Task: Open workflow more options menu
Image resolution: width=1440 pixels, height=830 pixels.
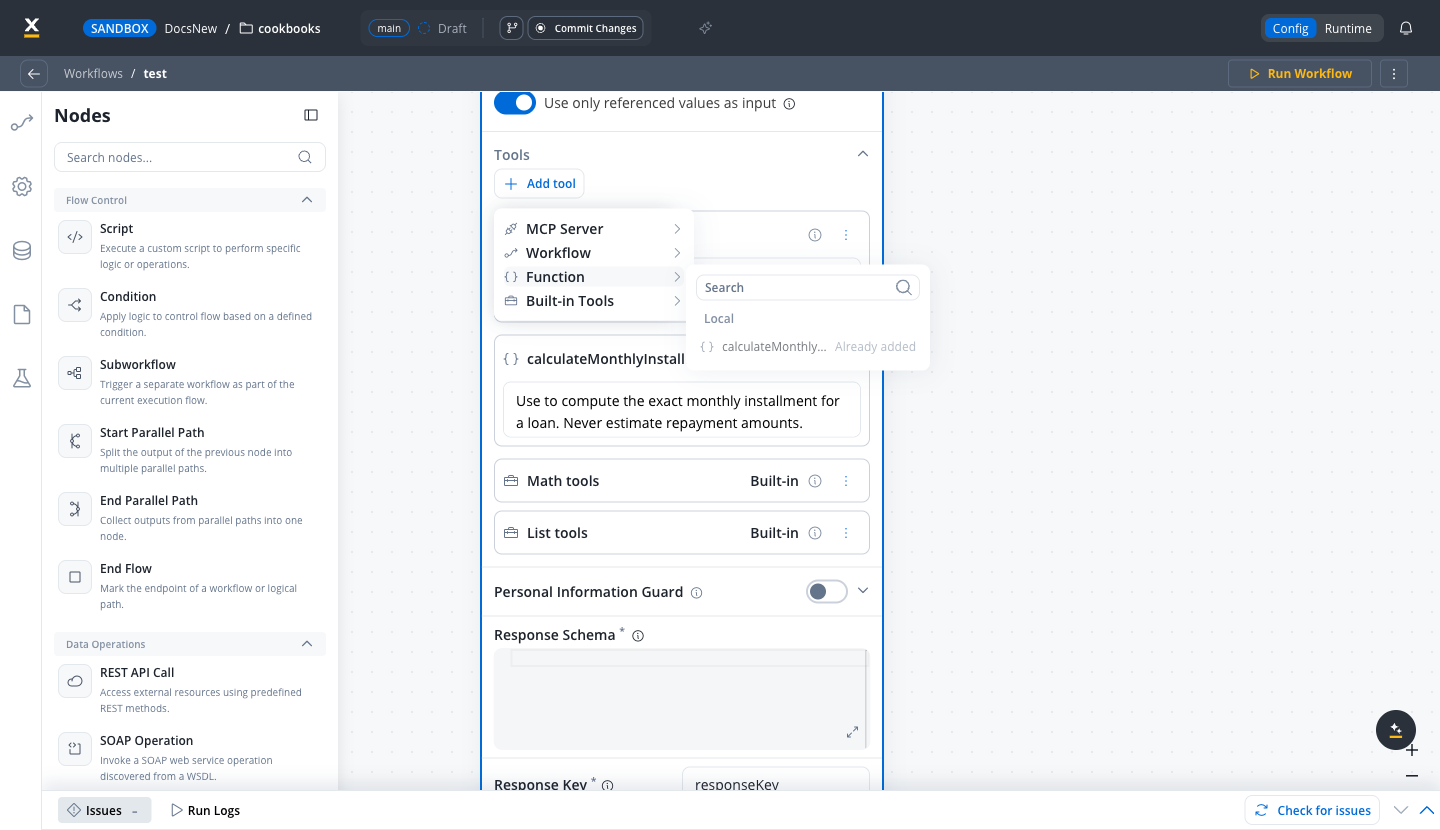Action: (x=1394, y=74)
